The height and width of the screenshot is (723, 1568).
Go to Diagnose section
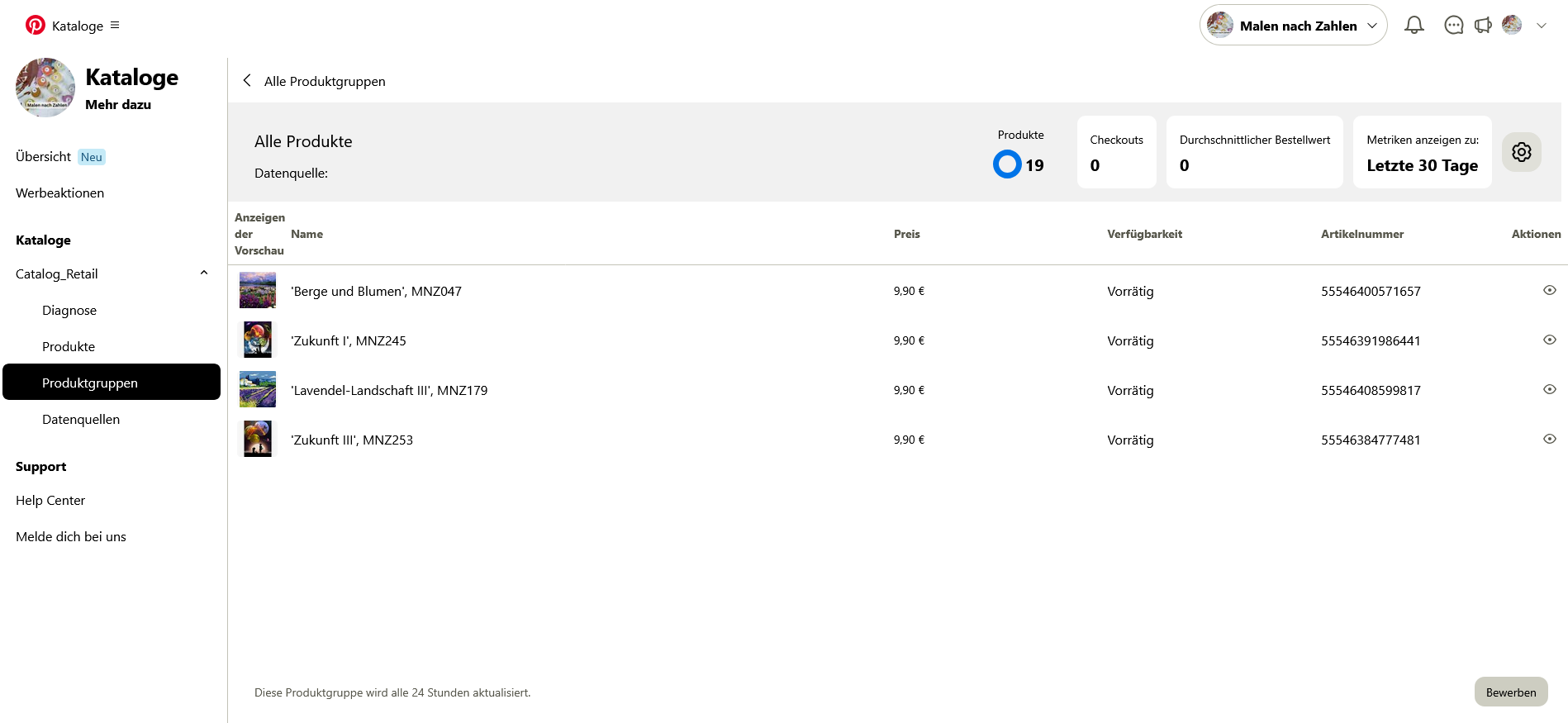point(69,311)
